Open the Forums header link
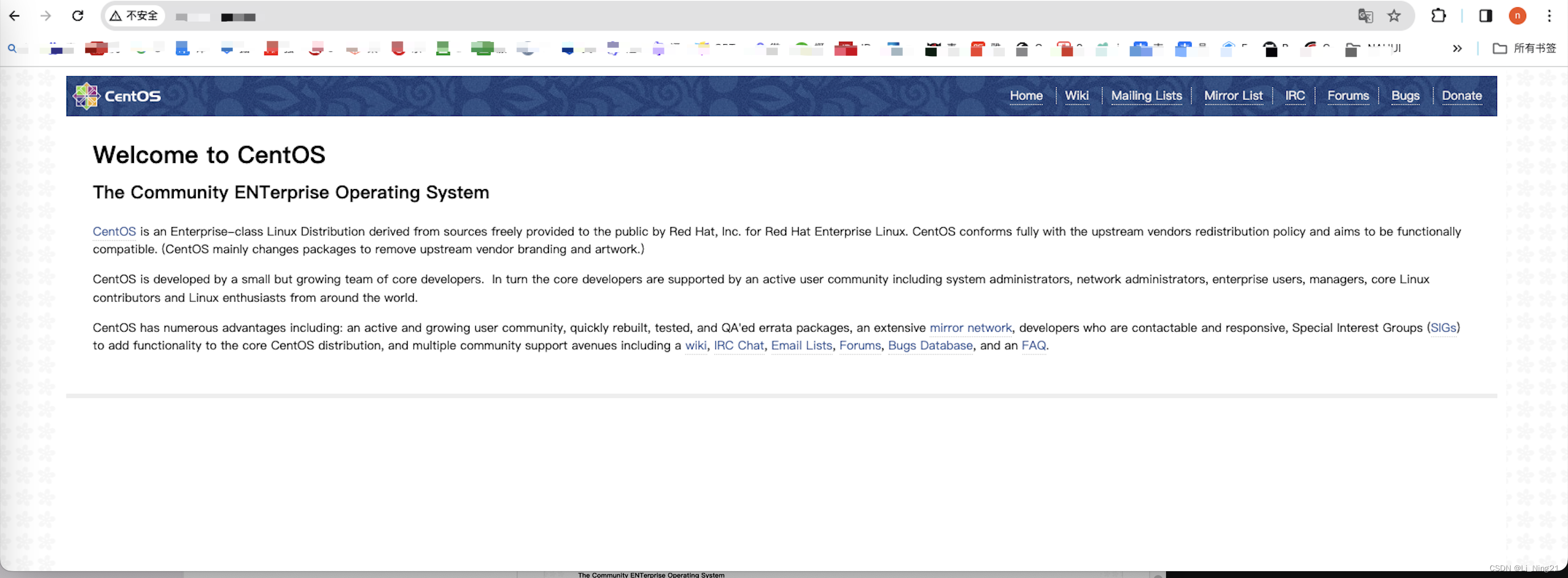The image size is (1568, 578). [1348, 95]
